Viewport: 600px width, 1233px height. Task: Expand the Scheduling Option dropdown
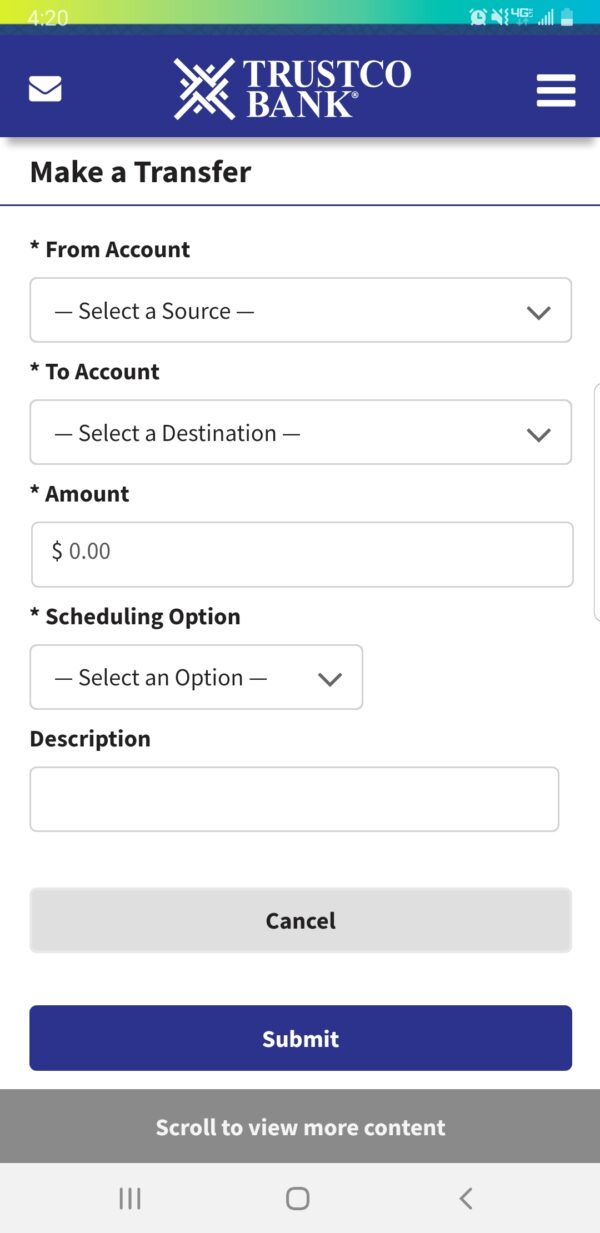click(x=196, y=677)
